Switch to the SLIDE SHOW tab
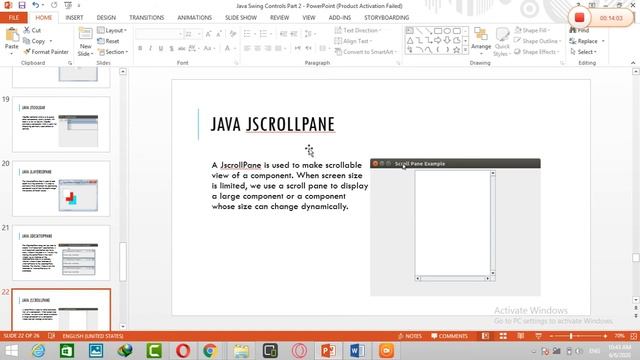The width and height of the screenshot is (640, 360). point(241,18)
